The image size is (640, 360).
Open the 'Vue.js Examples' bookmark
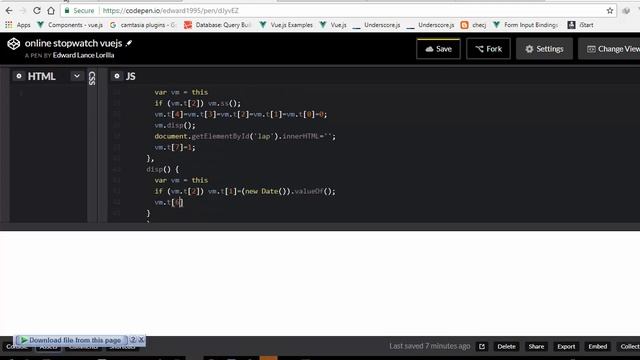tap(286, 25)
